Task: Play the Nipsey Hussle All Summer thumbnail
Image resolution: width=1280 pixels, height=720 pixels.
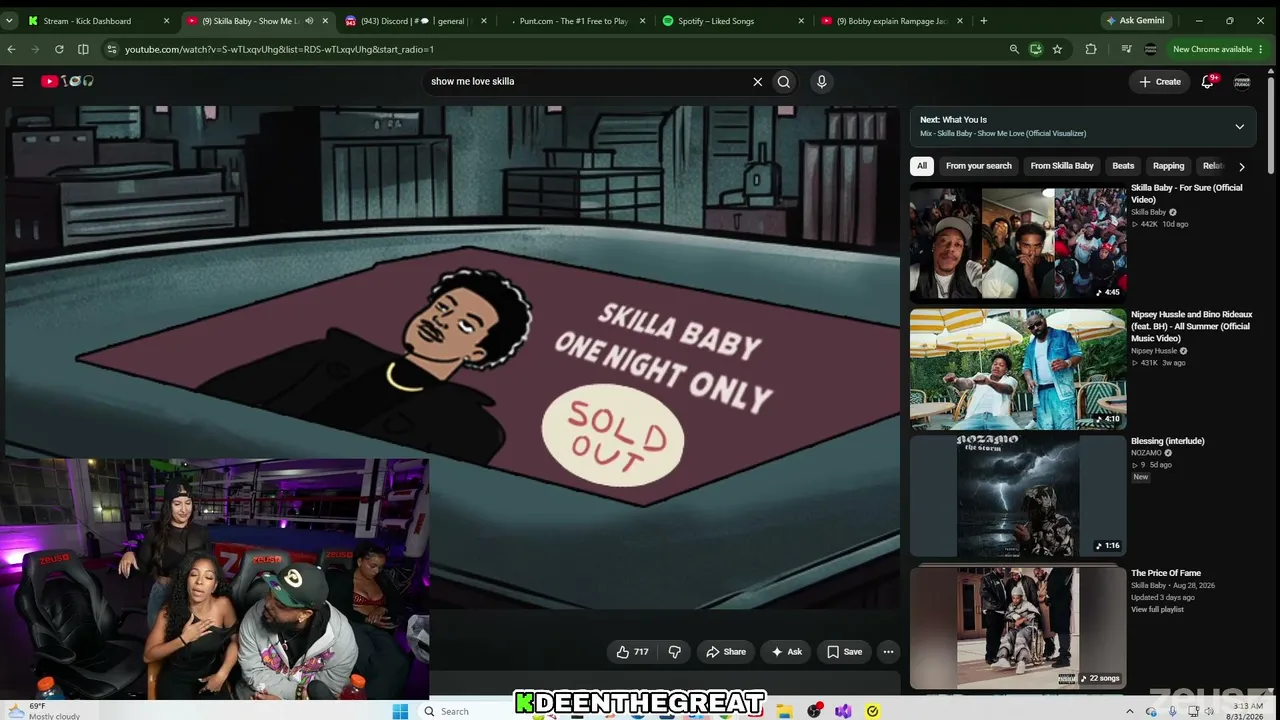Action: pos(1018,369)
